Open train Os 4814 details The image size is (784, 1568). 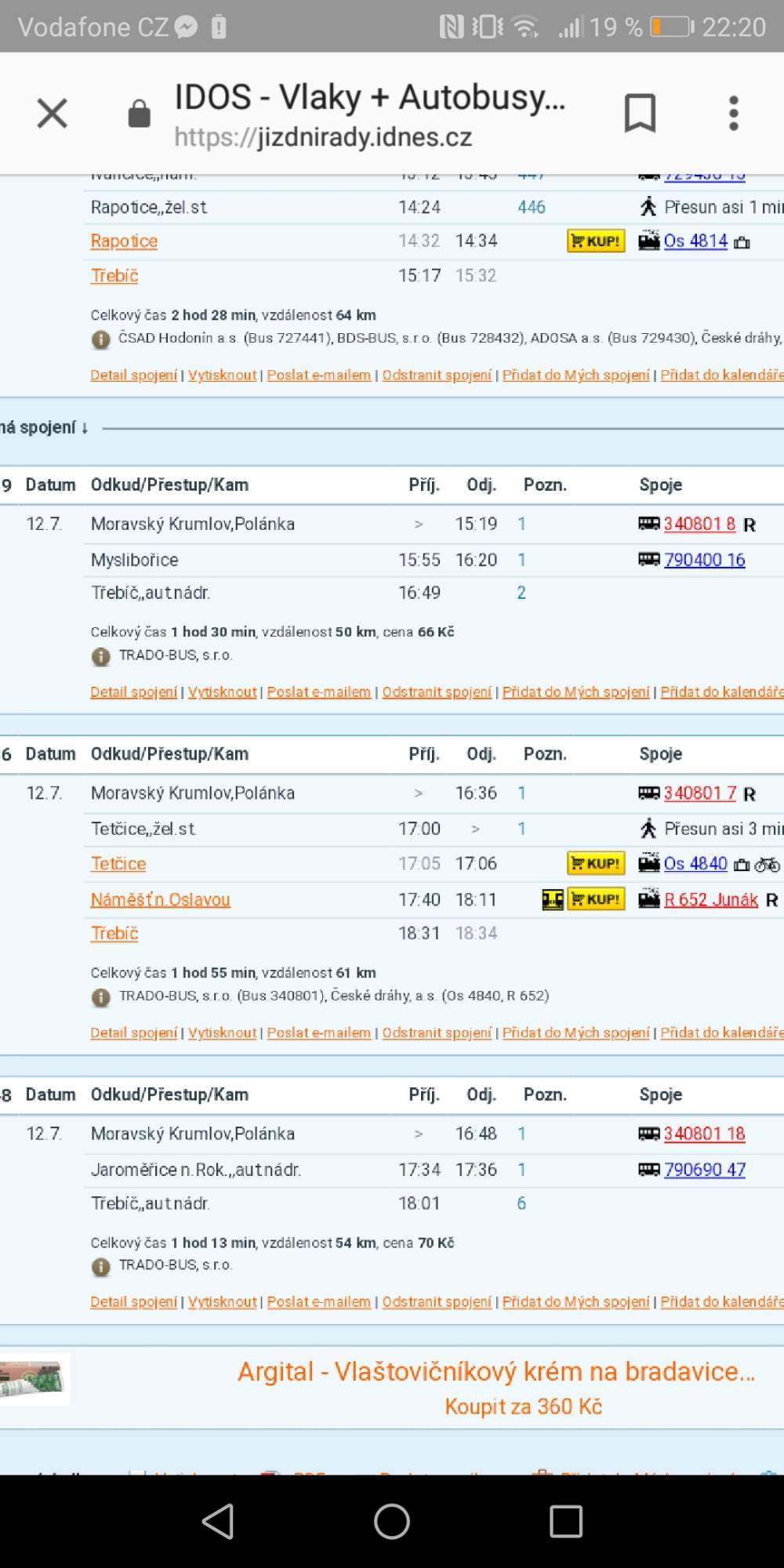(x=696, y=241)
